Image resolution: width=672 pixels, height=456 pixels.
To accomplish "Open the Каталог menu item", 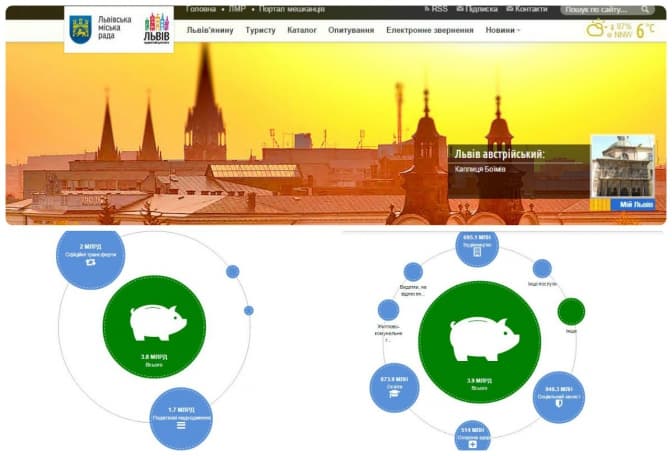I will (301, 30).
